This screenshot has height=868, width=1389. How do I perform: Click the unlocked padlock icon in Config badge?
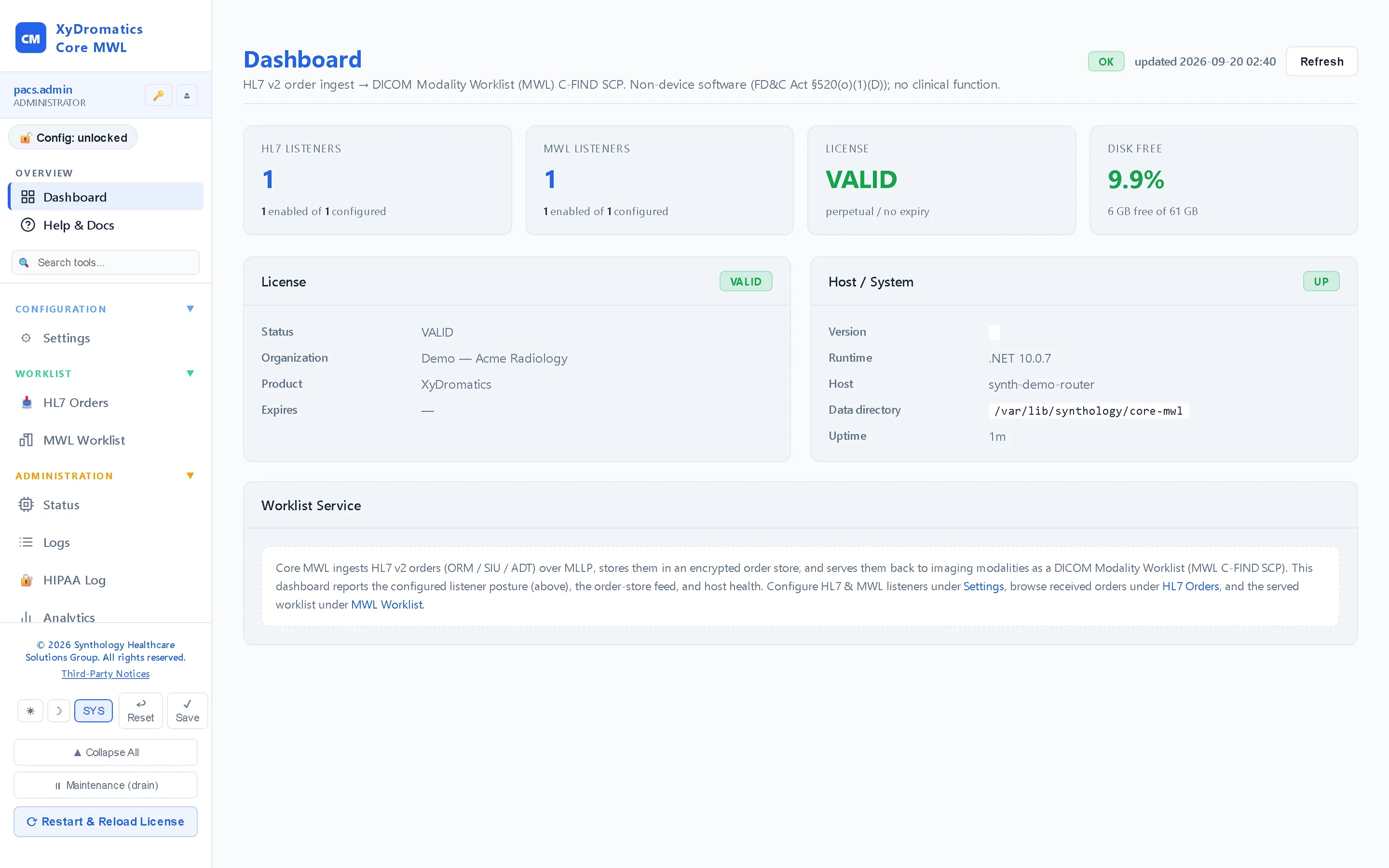pos(26,138)
